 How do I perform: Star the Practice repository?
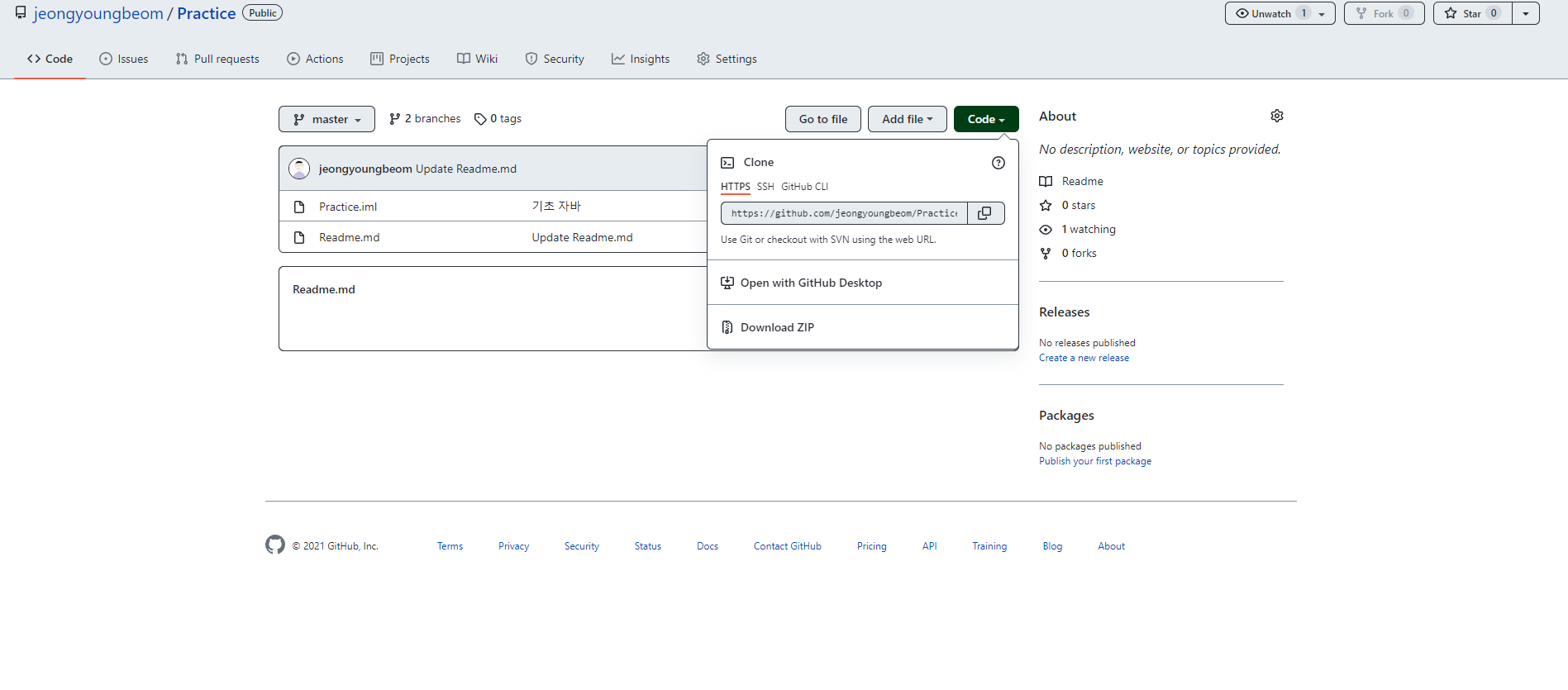(1472, 13)
